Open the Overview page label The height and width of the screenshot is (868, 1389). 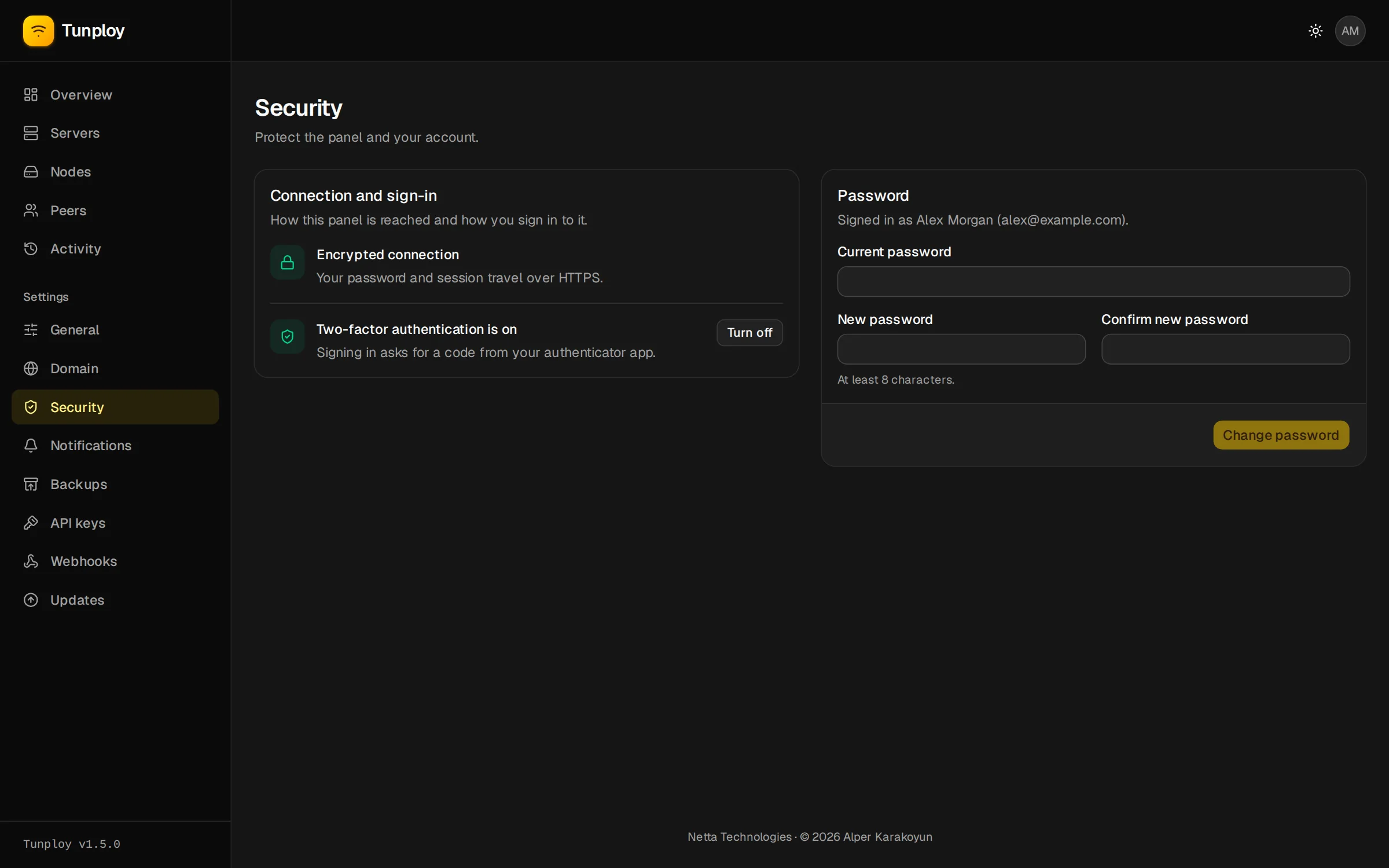coord(81,95)
